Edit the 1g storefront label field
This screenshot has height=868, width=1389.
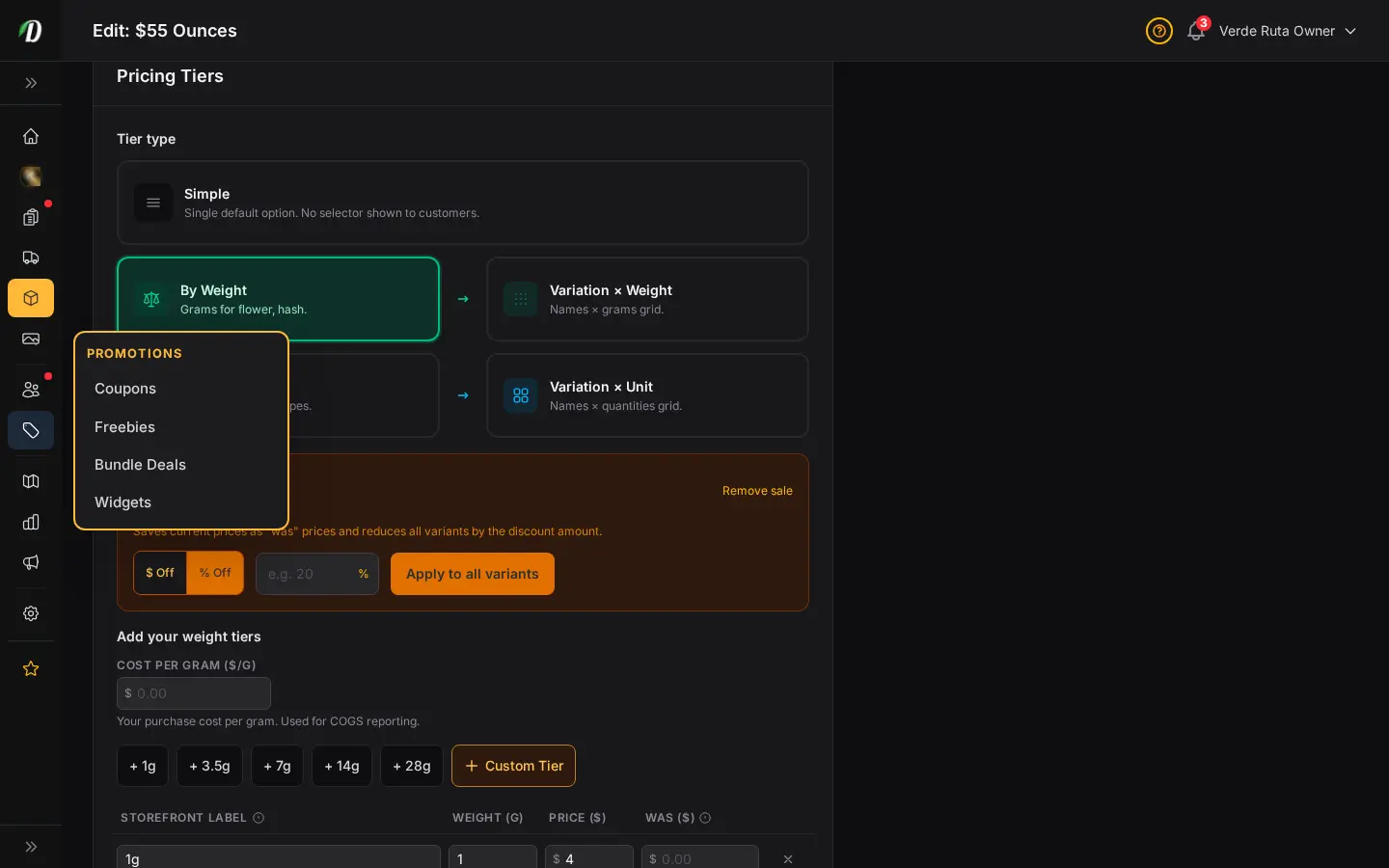(x=279, y=858)
